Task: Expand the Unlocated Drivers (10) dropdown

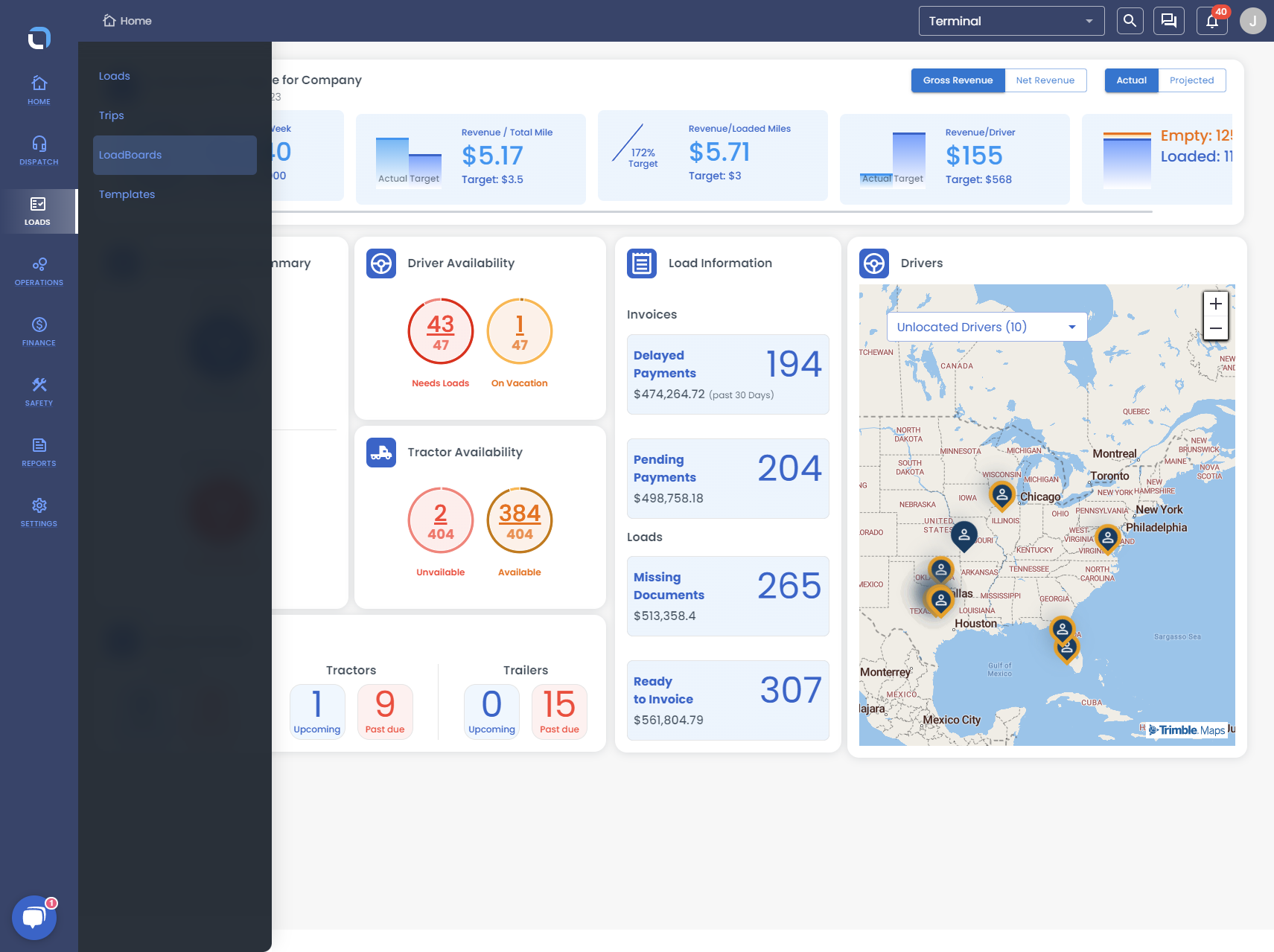Action: pyautogui.click(x=987, y=327)
